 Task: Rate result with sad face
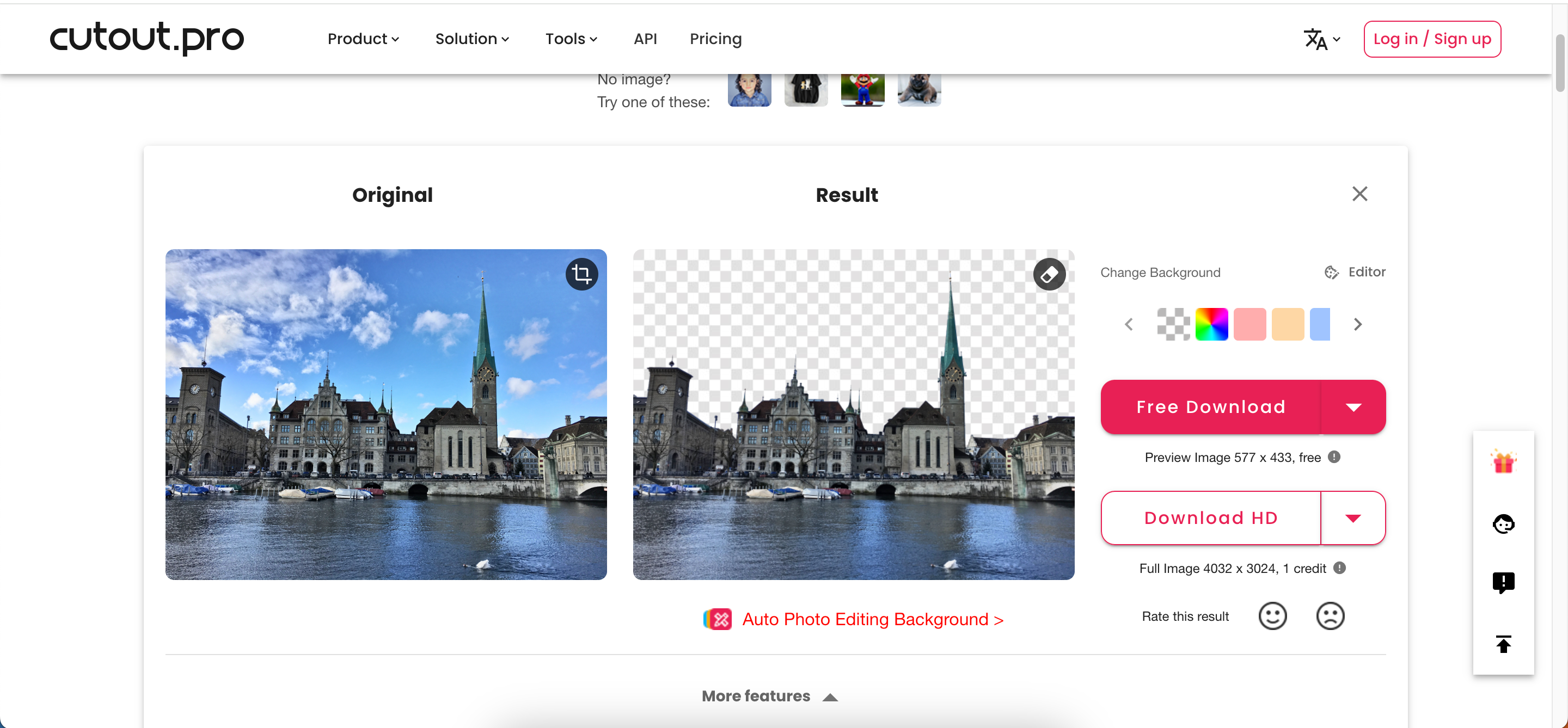point(1330,616)
